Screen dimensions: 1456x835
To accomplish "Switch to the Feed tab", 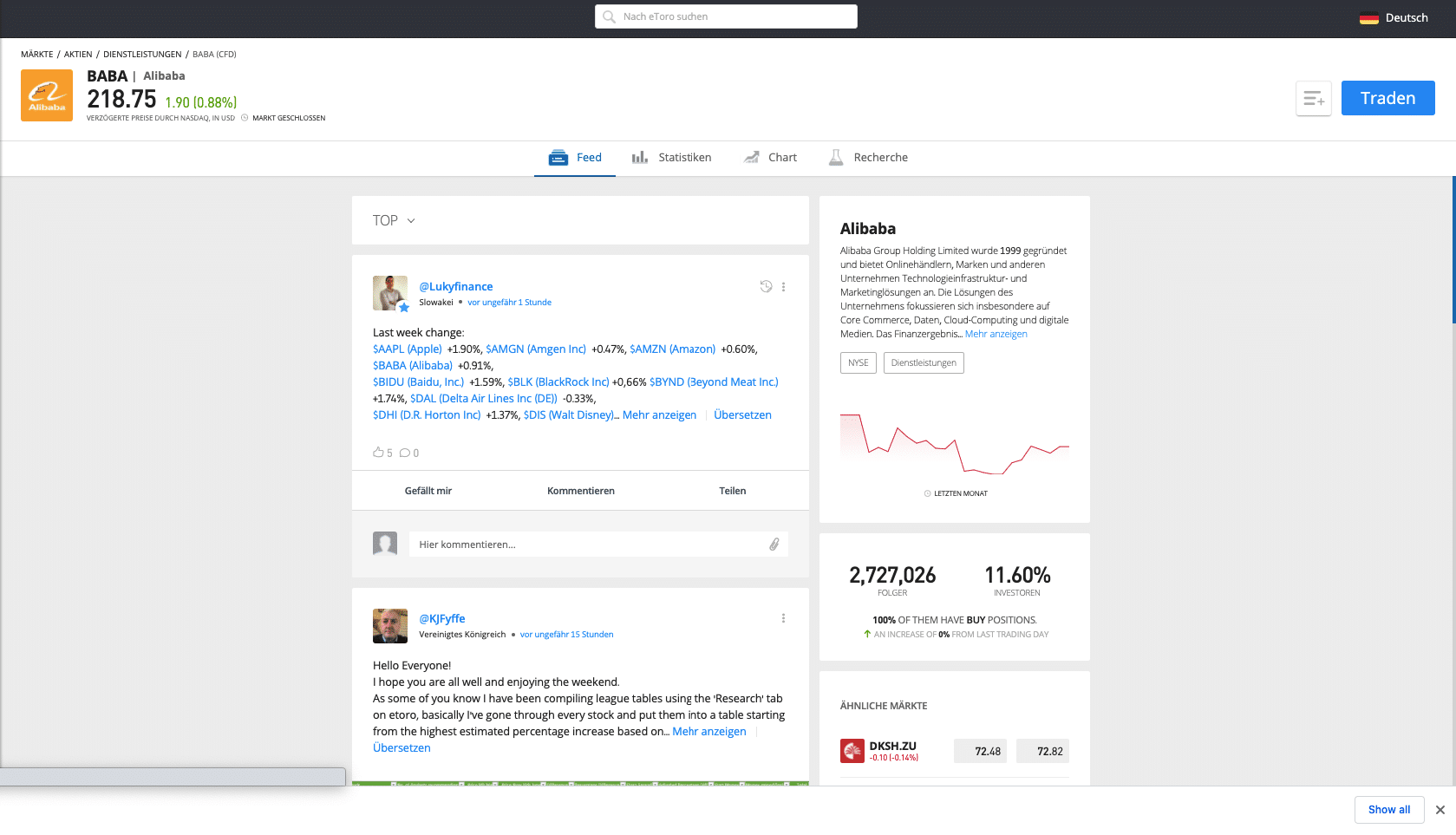I will (x=575, y=157).
